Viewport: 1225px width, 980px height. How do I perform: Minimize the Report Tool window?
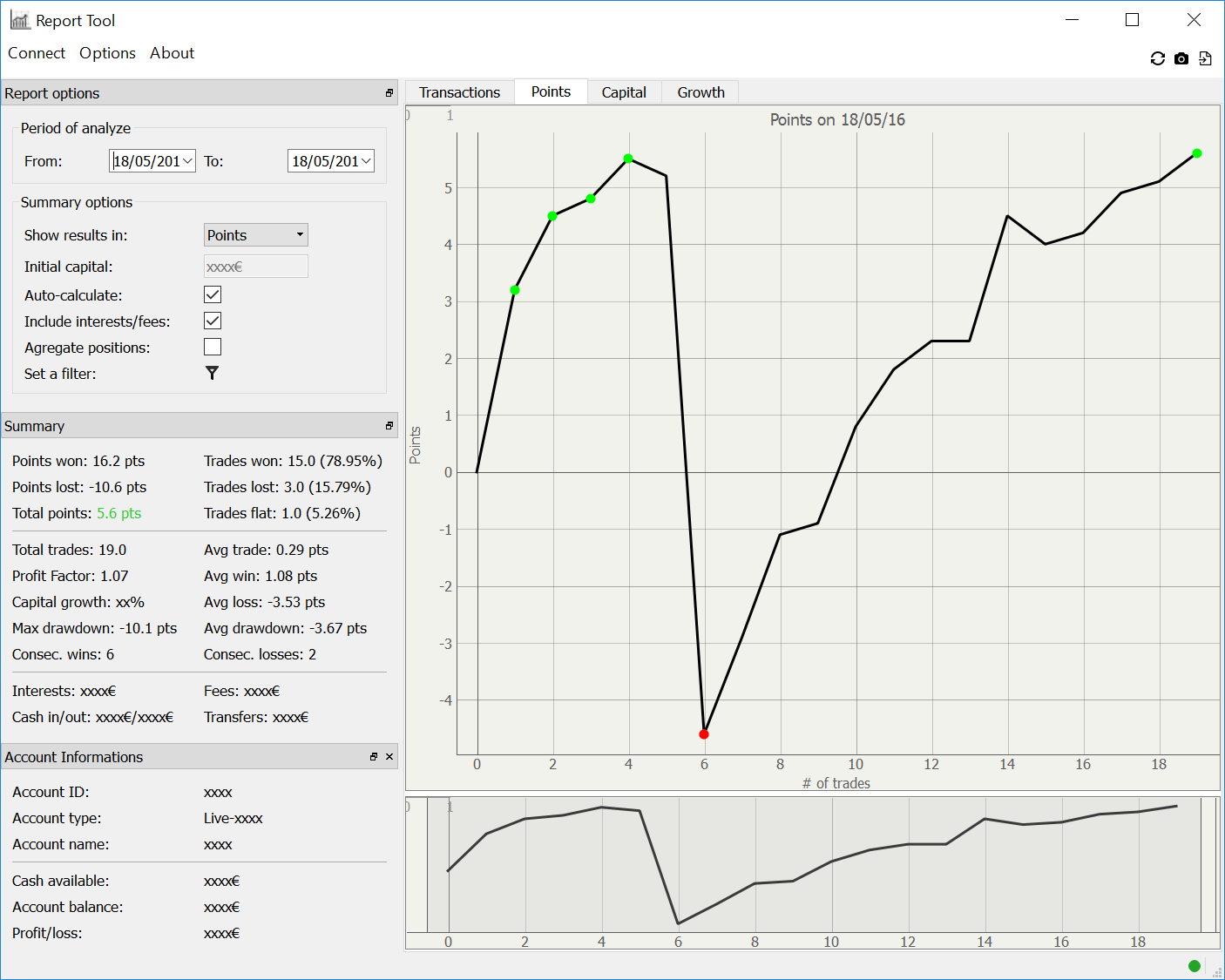point(1073,20)
